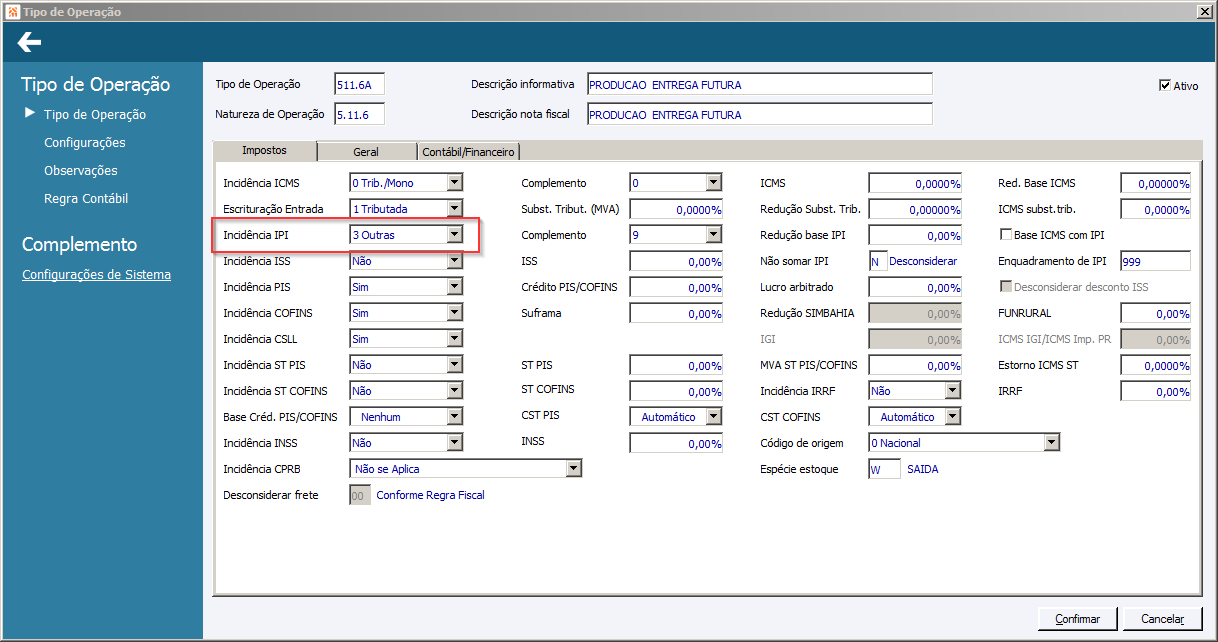Click the Enquadramento de IPI field
Viewport: 1218px width, 642px height.
point(1155,261)
